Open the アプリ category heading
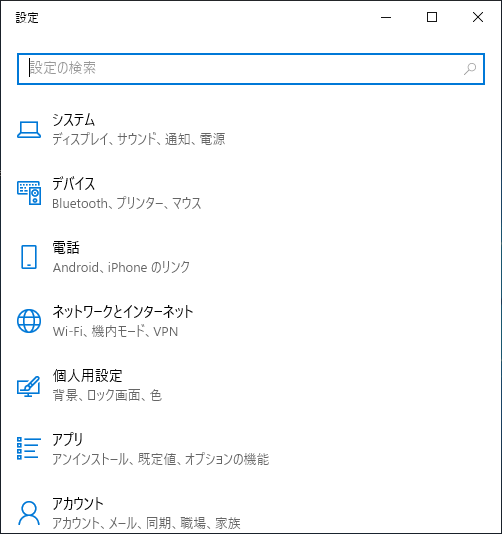The image size is (502, 534). [68, 439]
